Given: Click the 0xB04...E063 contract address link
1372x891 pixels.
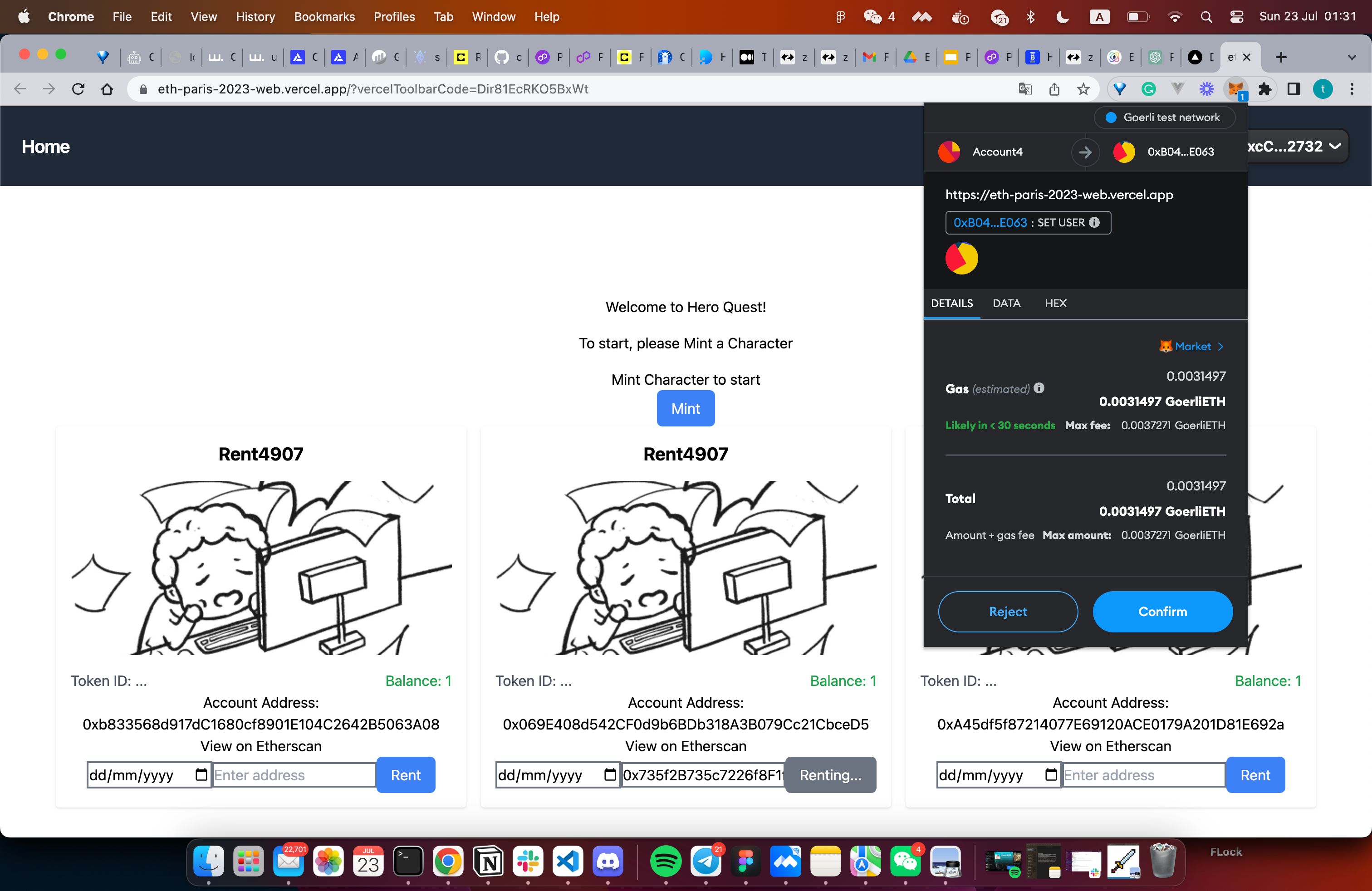Looking at the screenshot, I should click(990, 222).
